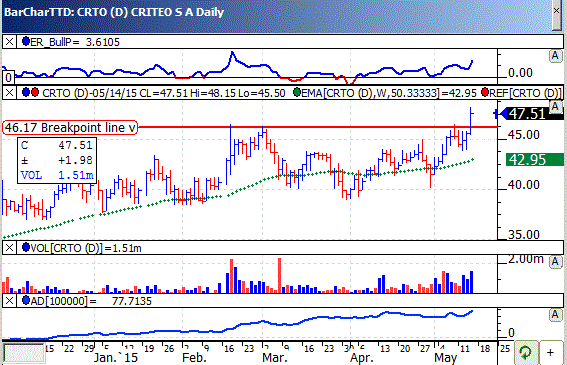Click the ER_BullP= 3.6105 label
The height and width of the screenshot is (365, 567).
point(75,42)
